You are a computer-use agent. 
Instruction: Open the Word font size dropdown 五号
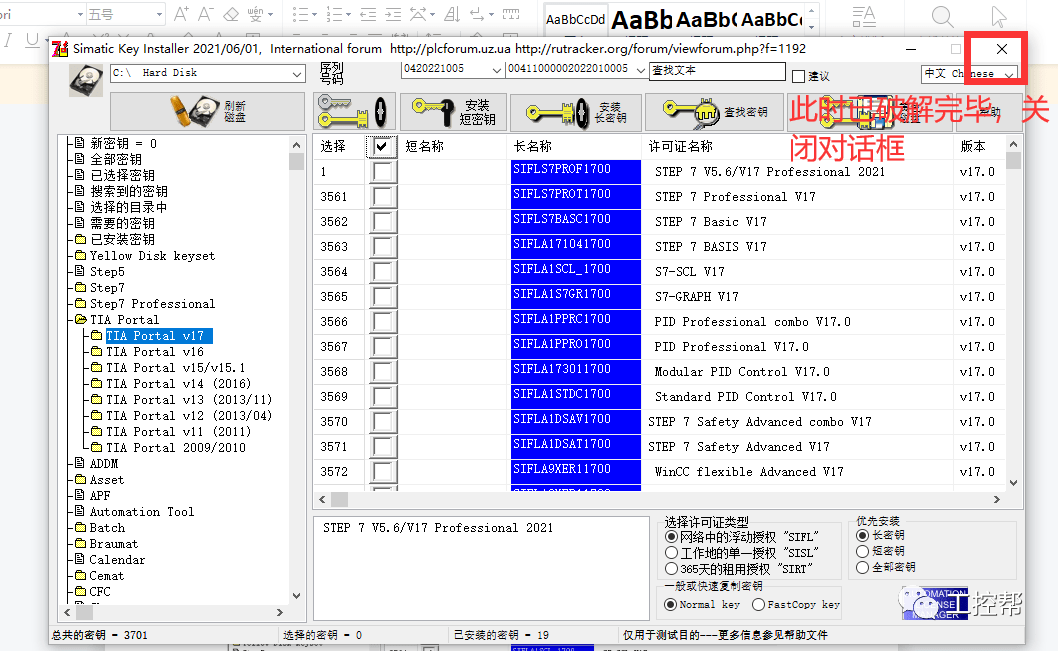159,14
